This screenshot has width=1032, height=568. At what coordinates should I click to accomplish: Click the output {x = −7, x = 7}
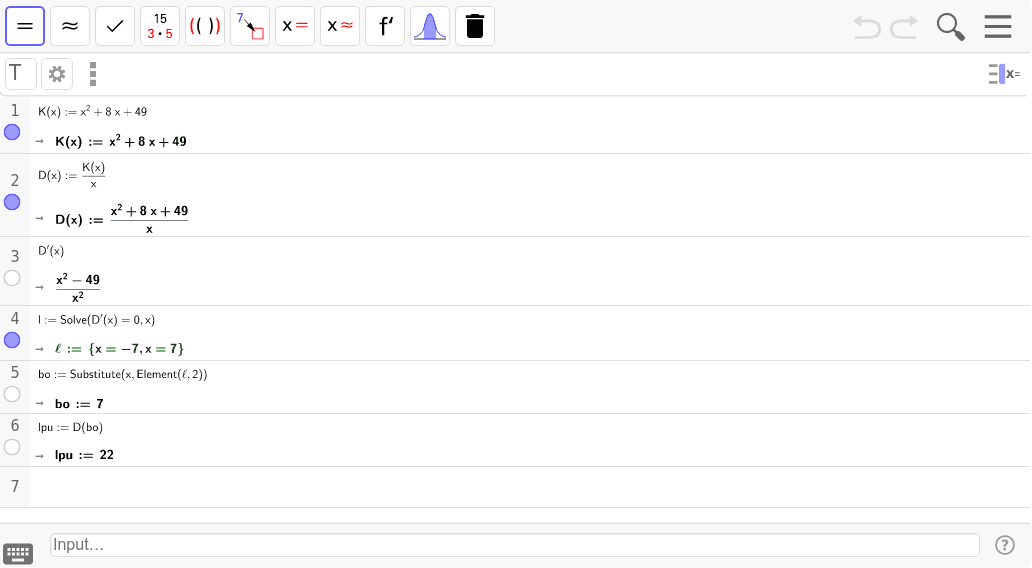[119, 349]
